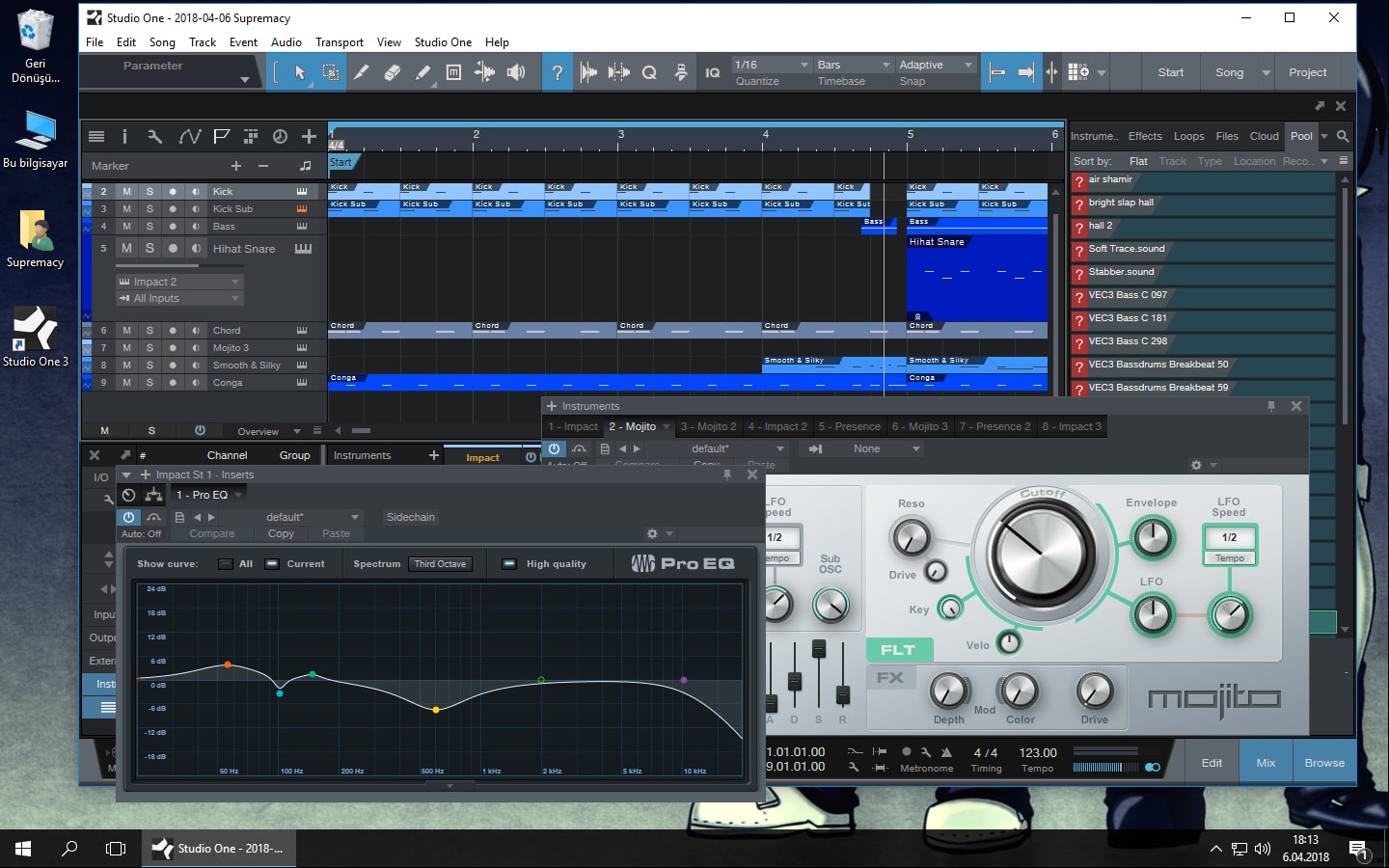Open the browser search magnifier icon

tap(1343, 136)
